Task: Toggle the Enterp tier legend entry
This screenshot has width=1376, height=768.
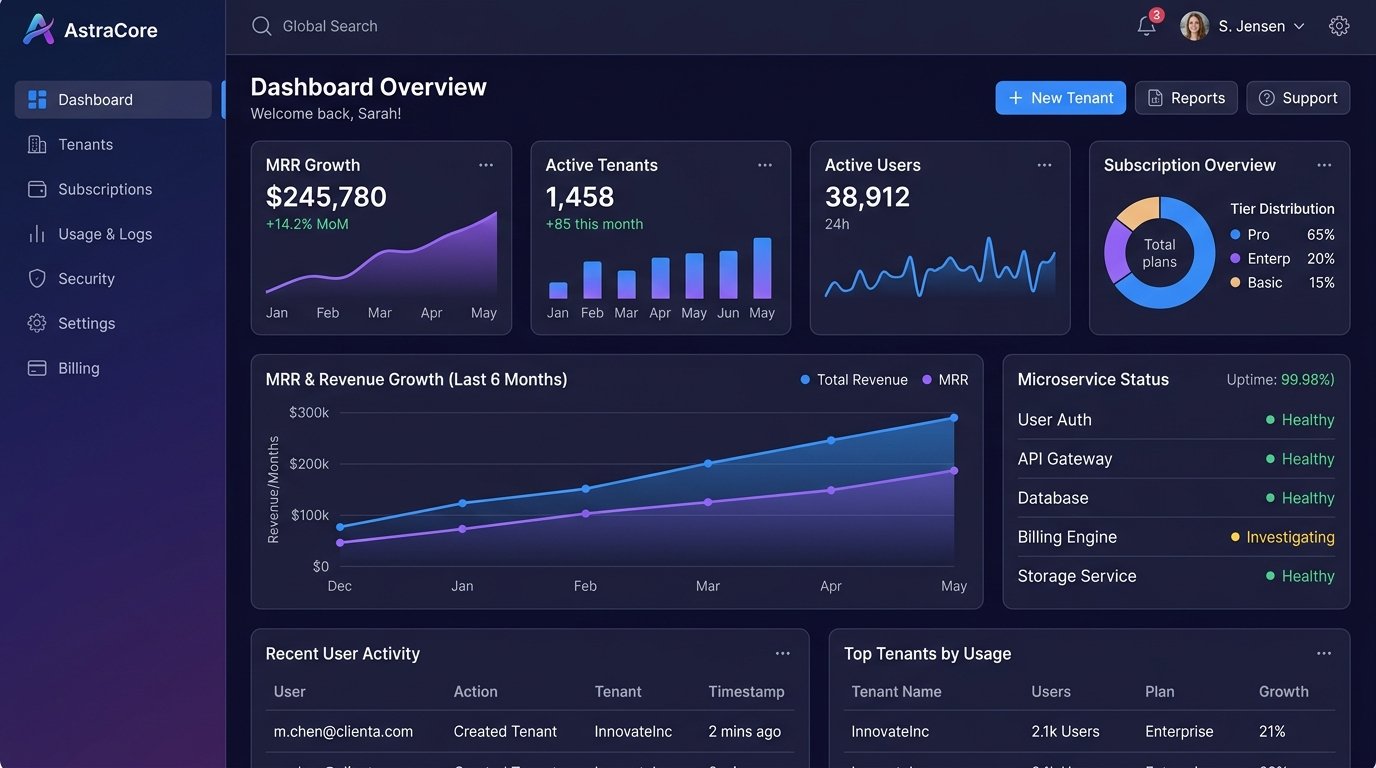Action: tap(1283, 258)
